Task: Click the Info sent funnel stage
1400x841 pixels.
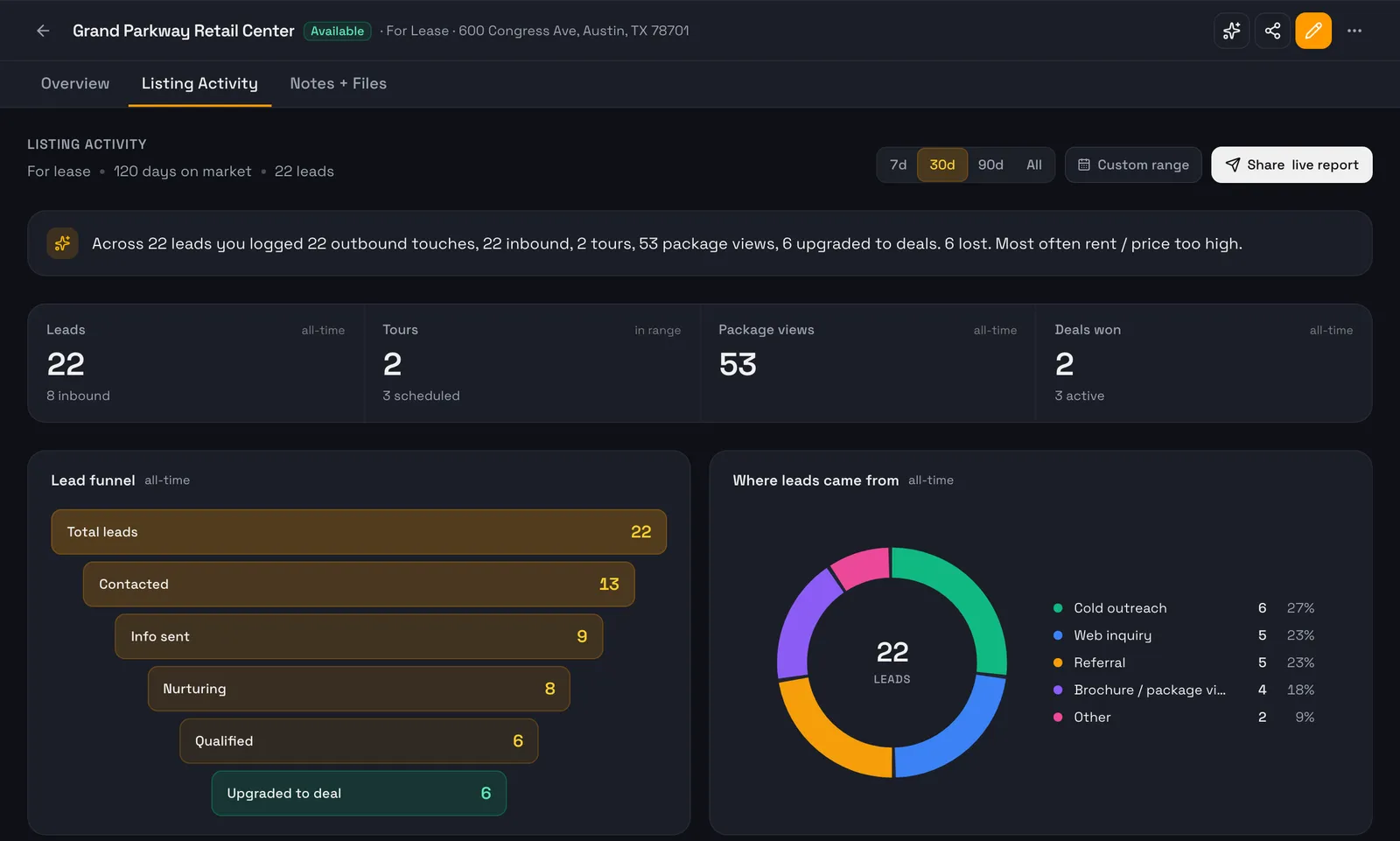Action: coord(359,636)
